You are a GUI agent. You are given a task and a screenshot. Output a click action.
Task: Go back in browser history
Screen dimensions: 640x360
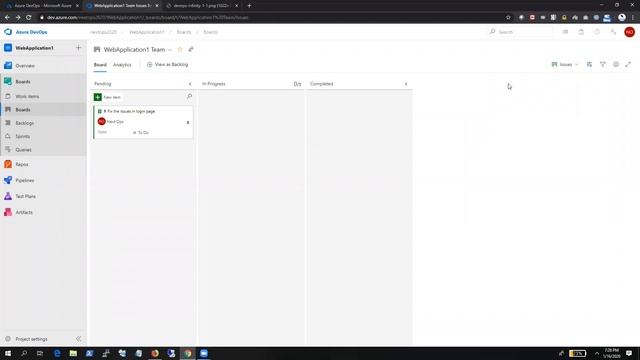click(7, 18)
